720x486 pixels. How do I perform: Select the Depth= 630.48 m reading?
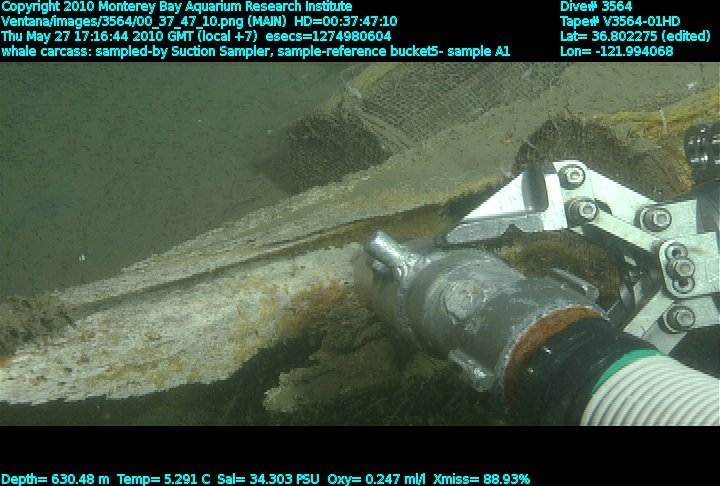point(55,479)
